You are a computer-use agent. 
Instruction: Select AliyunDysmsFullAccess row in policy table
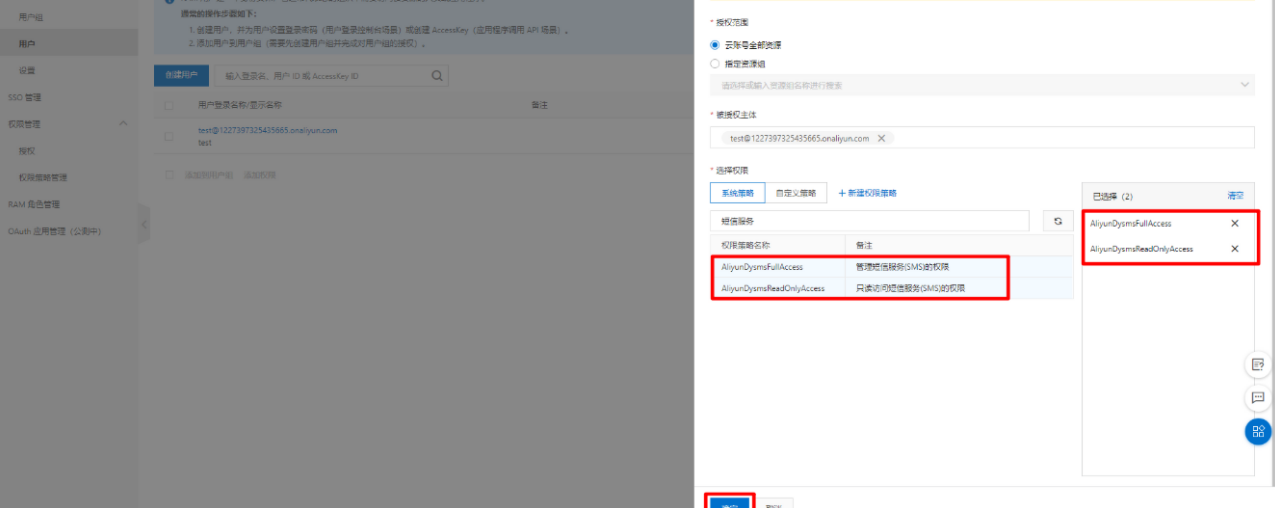[x=891, y=266]
